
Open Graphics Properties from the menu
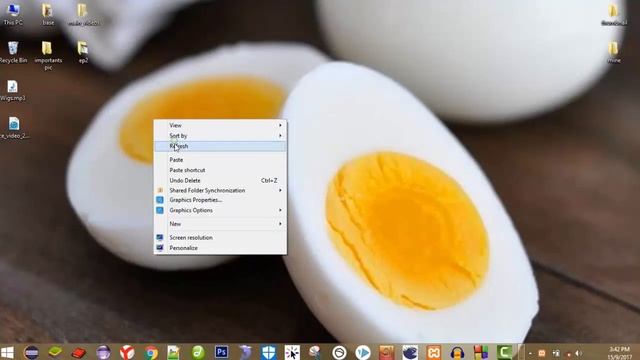tap(220, 200)
